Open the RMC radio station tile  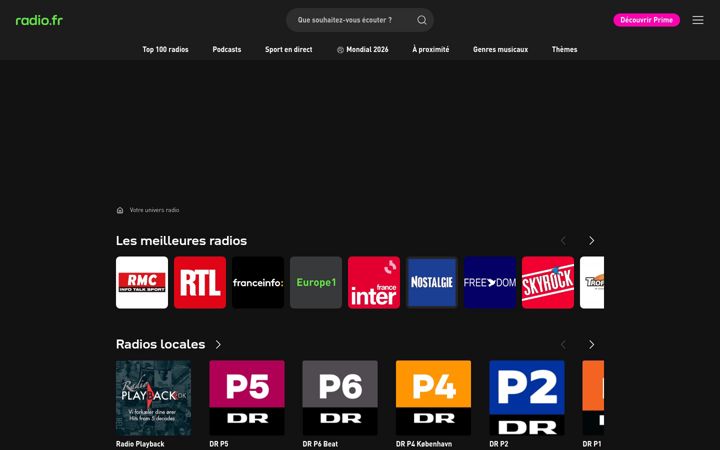142,282
